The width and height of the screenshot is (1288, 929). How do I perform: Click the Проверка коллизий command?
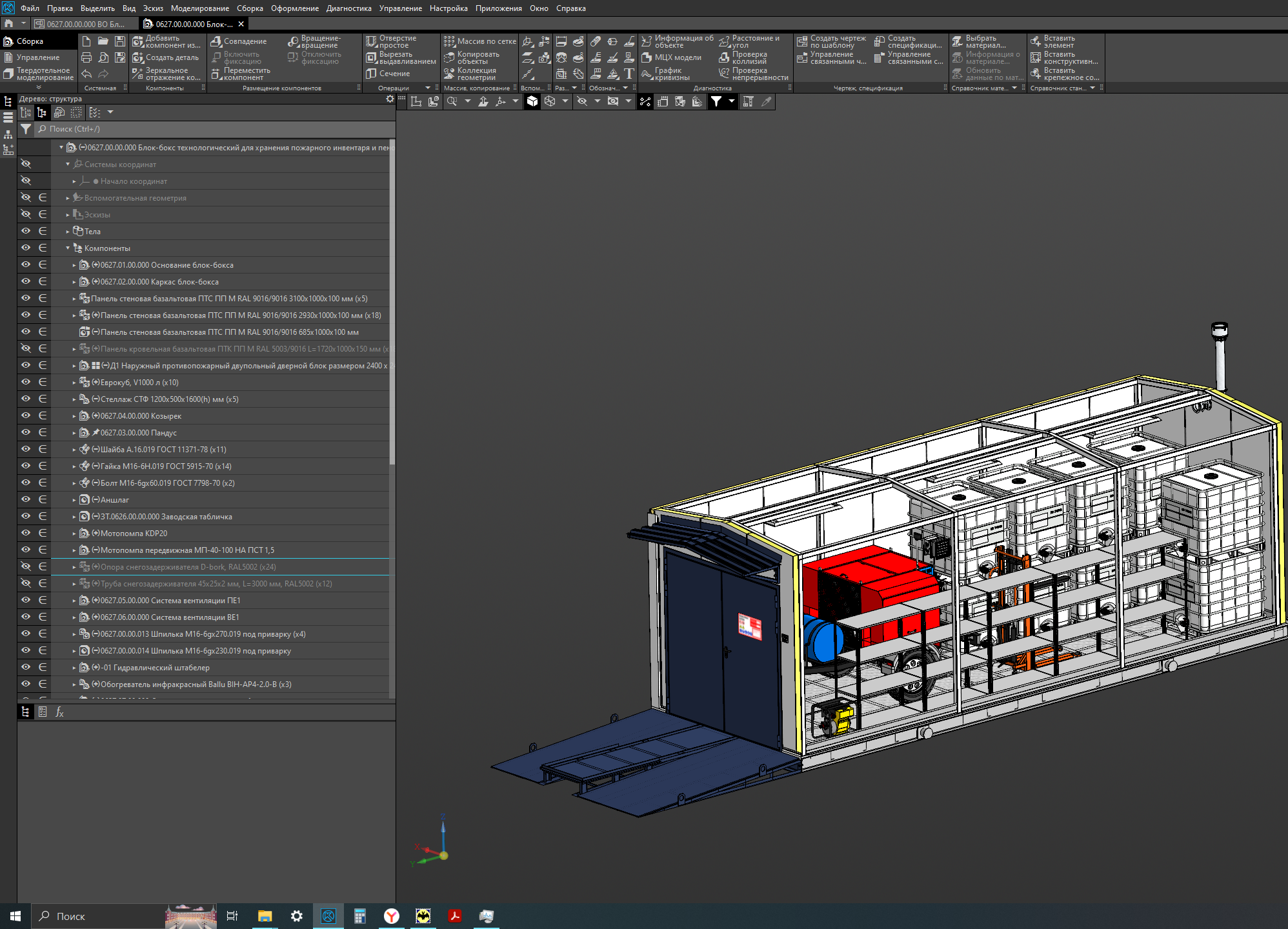point(749,57)
